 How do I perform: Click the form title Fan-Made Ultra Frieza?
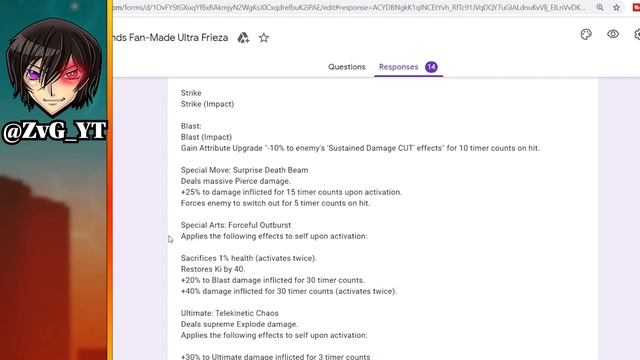point(171,38)
